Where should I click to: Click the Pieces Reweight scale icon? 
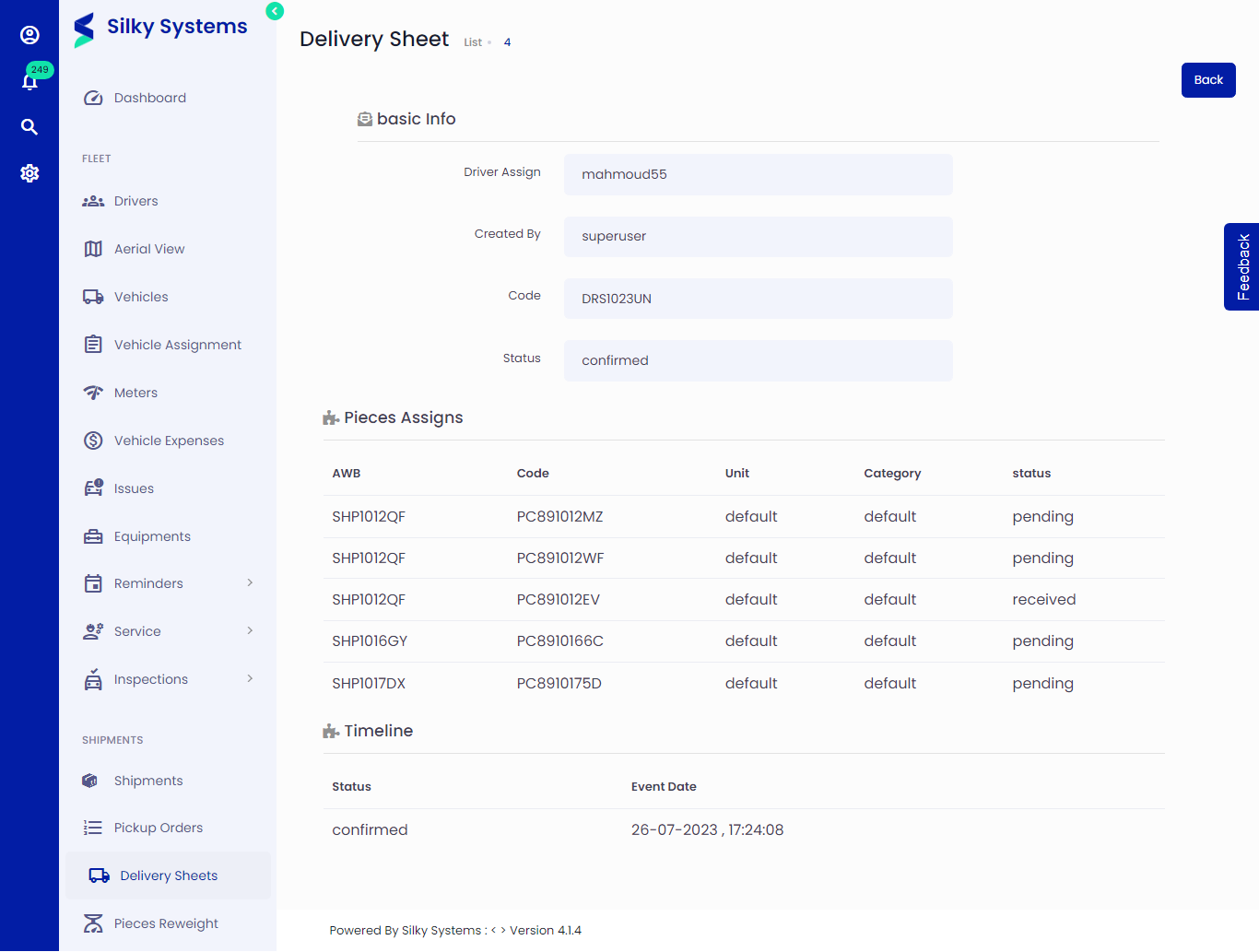pyautogui.click(x=92, y=923)
